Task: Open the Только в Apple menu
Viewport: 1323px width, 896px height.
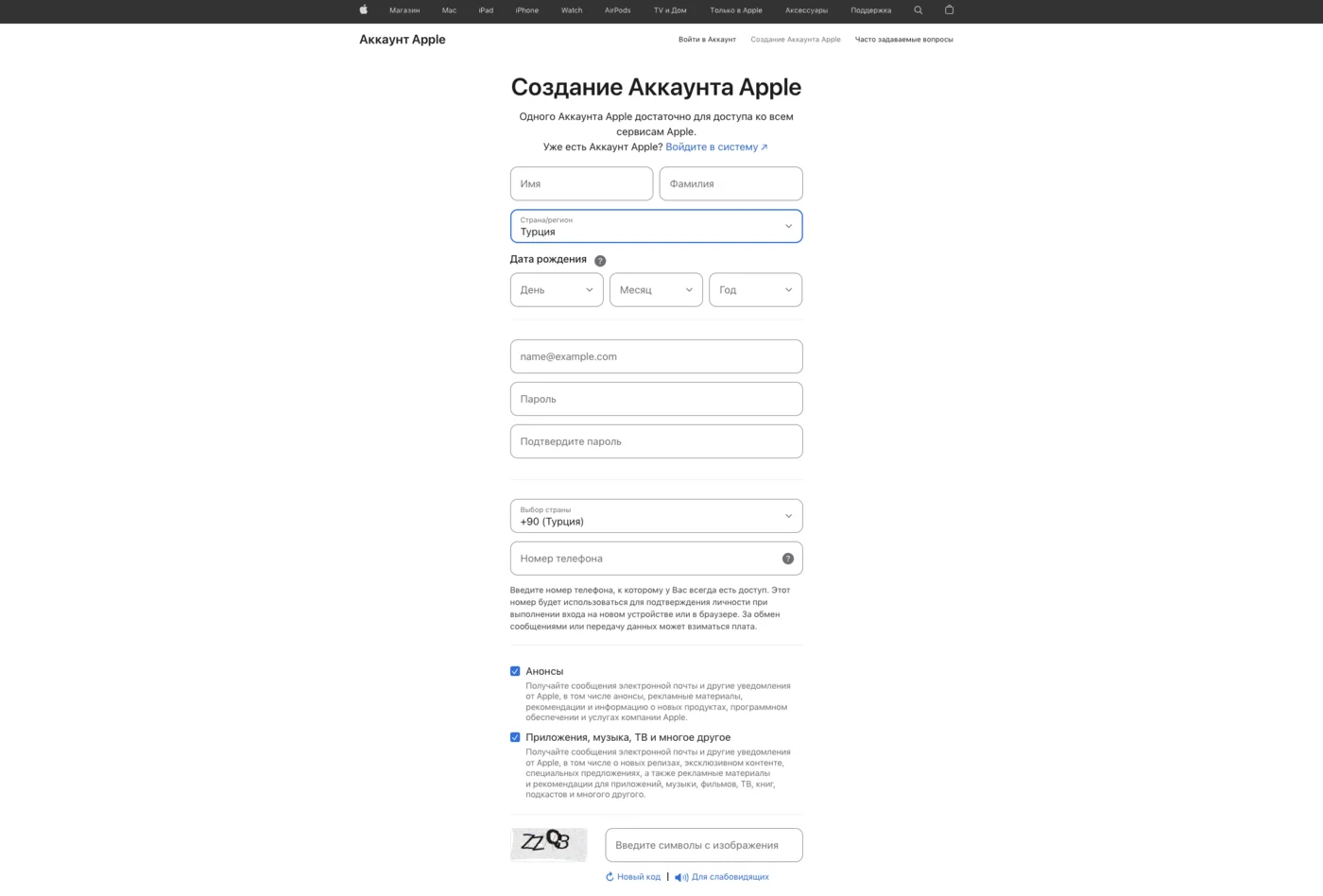Action: click(x=736, y=10)
